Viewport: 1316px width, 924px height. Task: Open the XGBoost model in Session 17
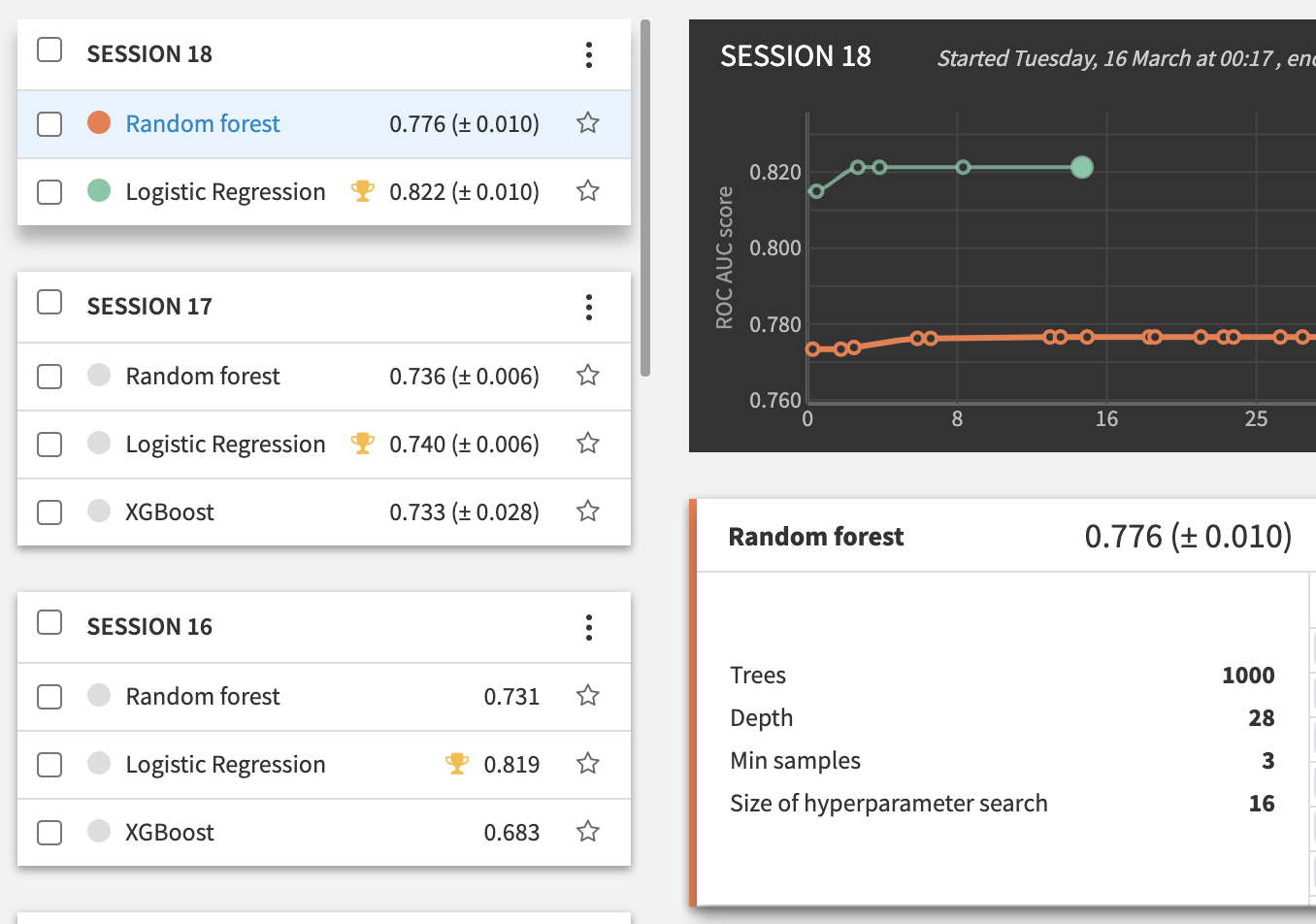click(170, 512)
